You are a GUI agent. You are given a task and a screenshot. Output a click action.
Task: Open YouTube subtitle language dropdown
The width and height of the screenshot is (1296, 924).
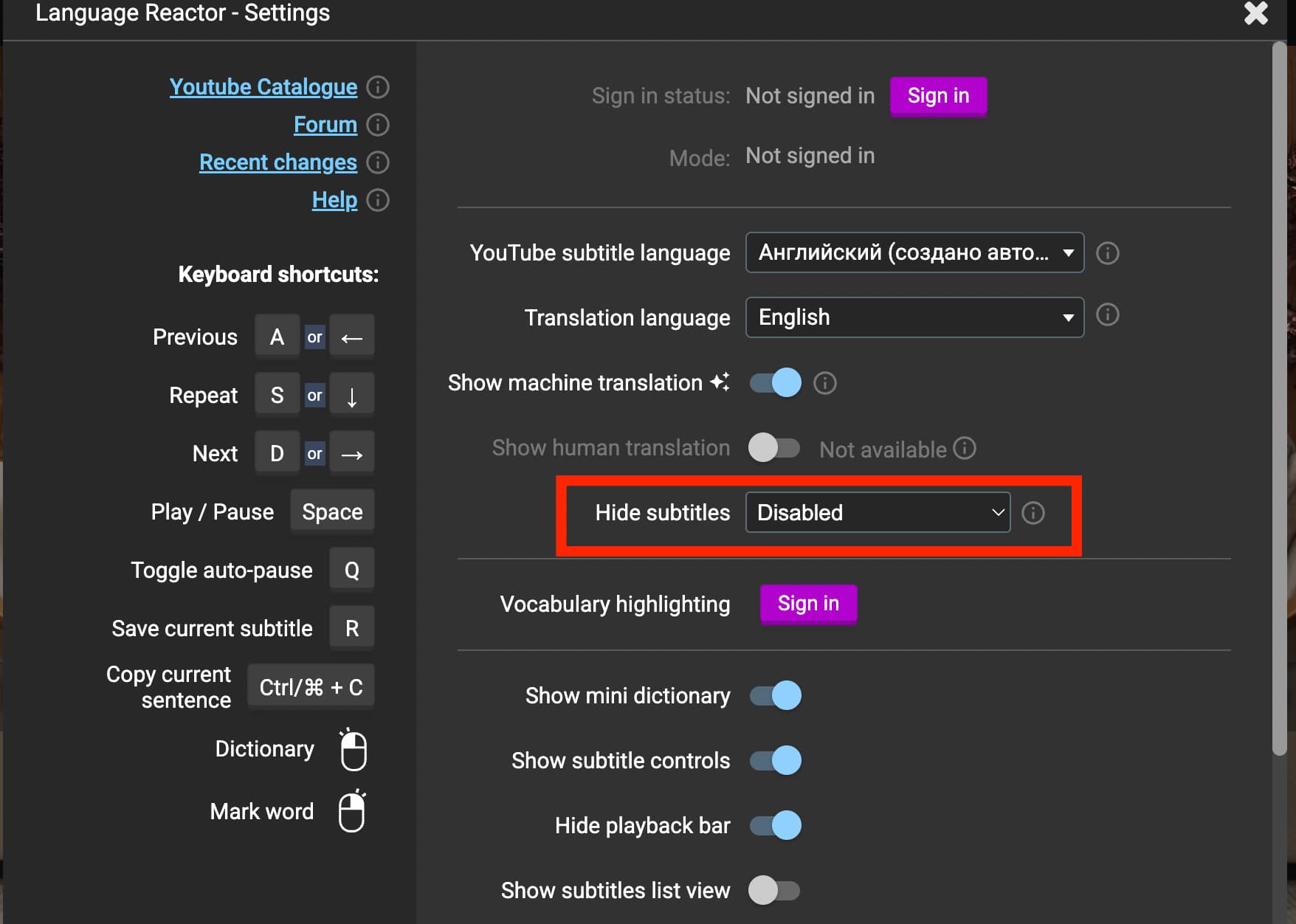pos(914,252)
